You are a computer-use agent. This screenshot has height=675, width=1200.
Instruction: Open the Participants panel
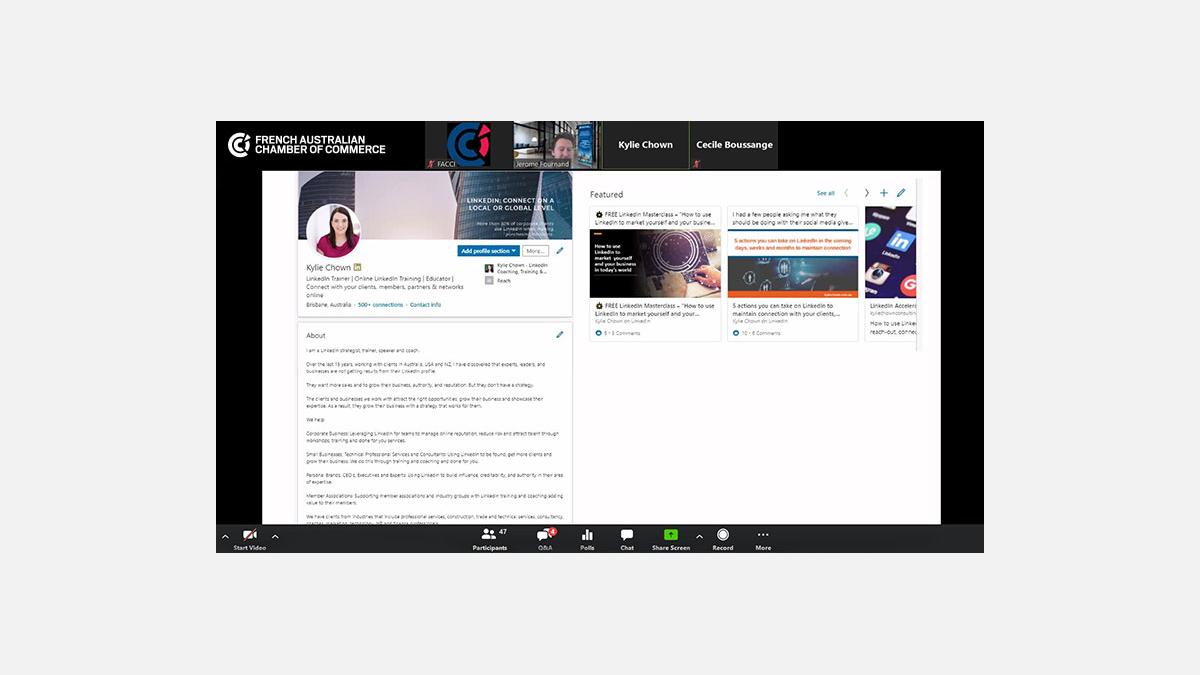pyautogui.click(x=489, y=535)
